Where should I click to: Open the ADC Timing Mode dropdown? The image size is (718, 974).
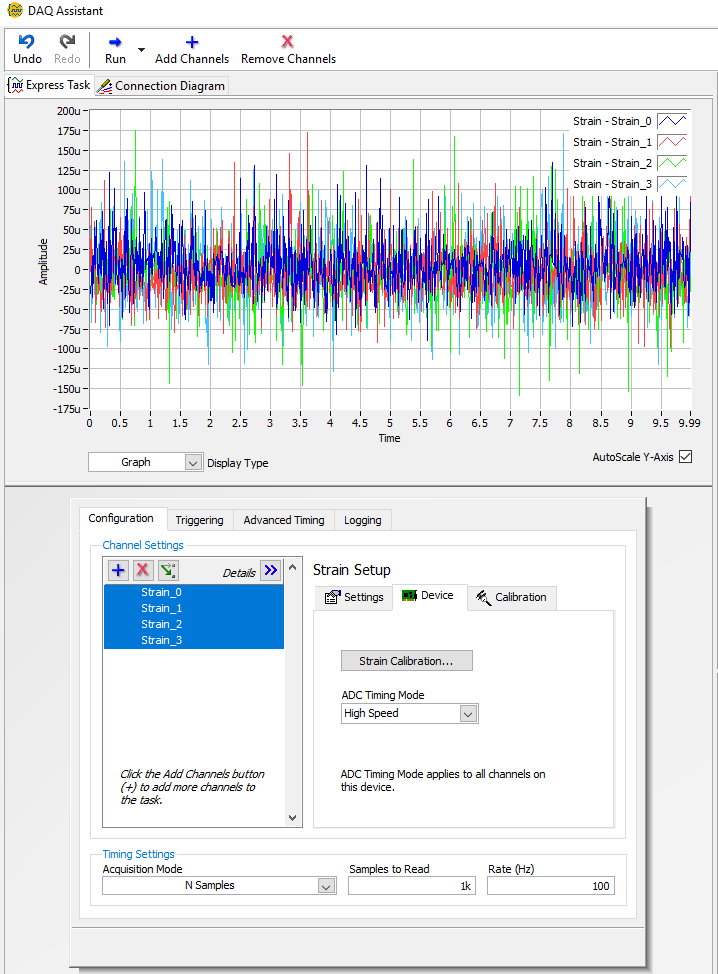click(410, 714)
